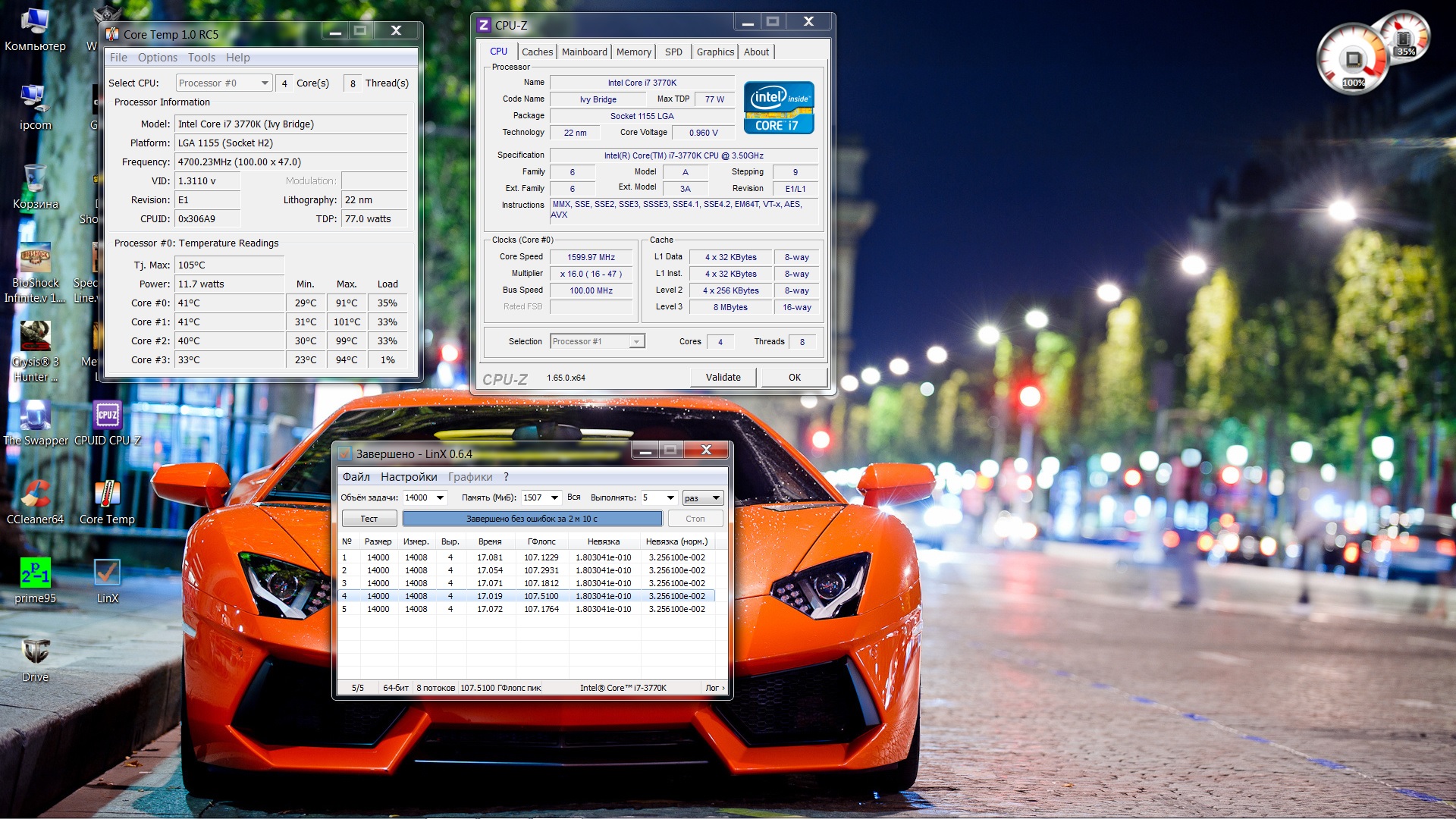Screen dimensions: 1456x819
Task: Switch to the Mainboard tab in CPU-Z
Action: click(584, 52)
